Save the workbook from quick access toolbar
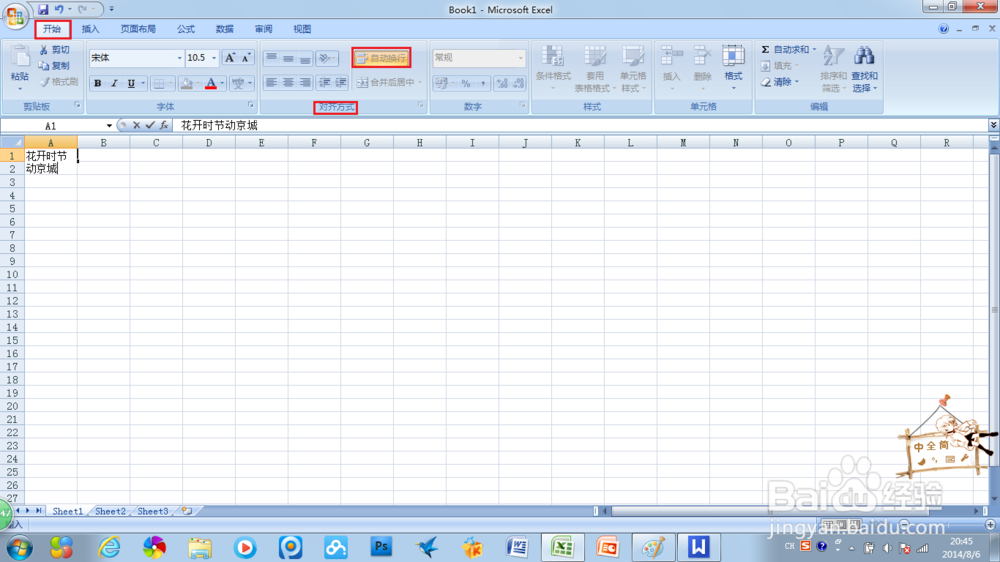This screenshot has height=562, width=1000. coord(43,9)
